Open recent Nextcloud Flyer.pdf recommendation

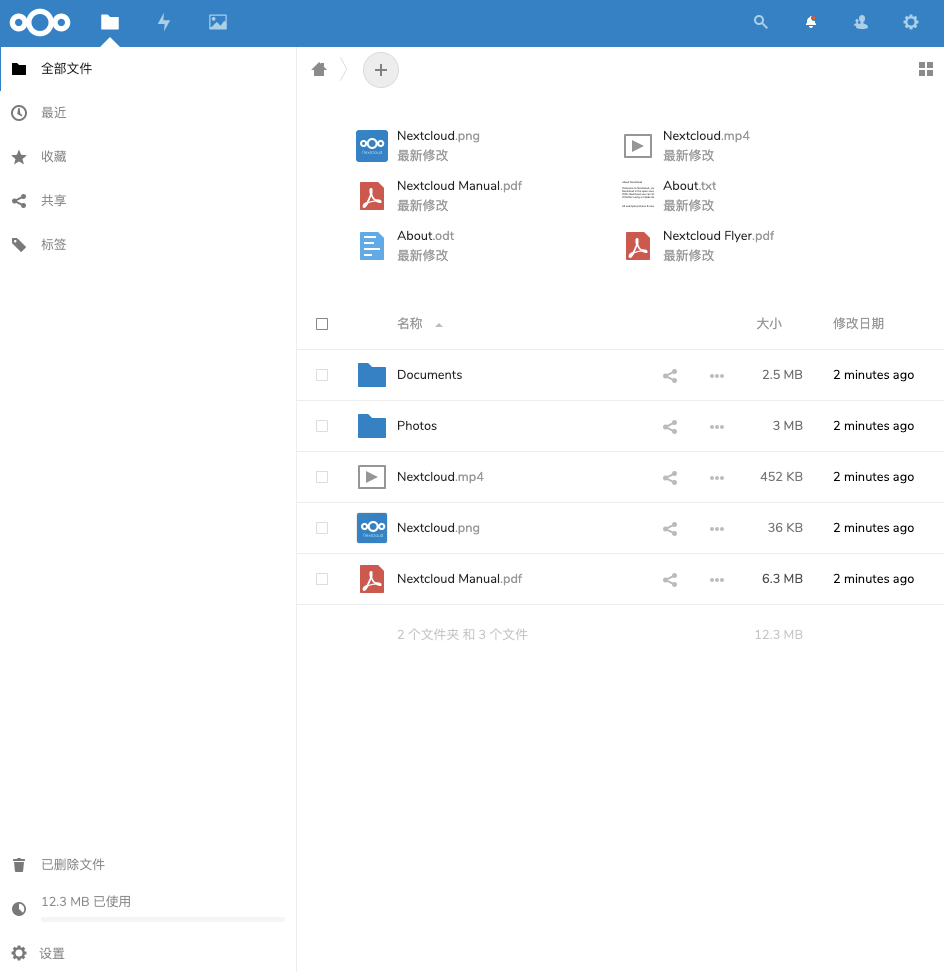click(699, 246)
